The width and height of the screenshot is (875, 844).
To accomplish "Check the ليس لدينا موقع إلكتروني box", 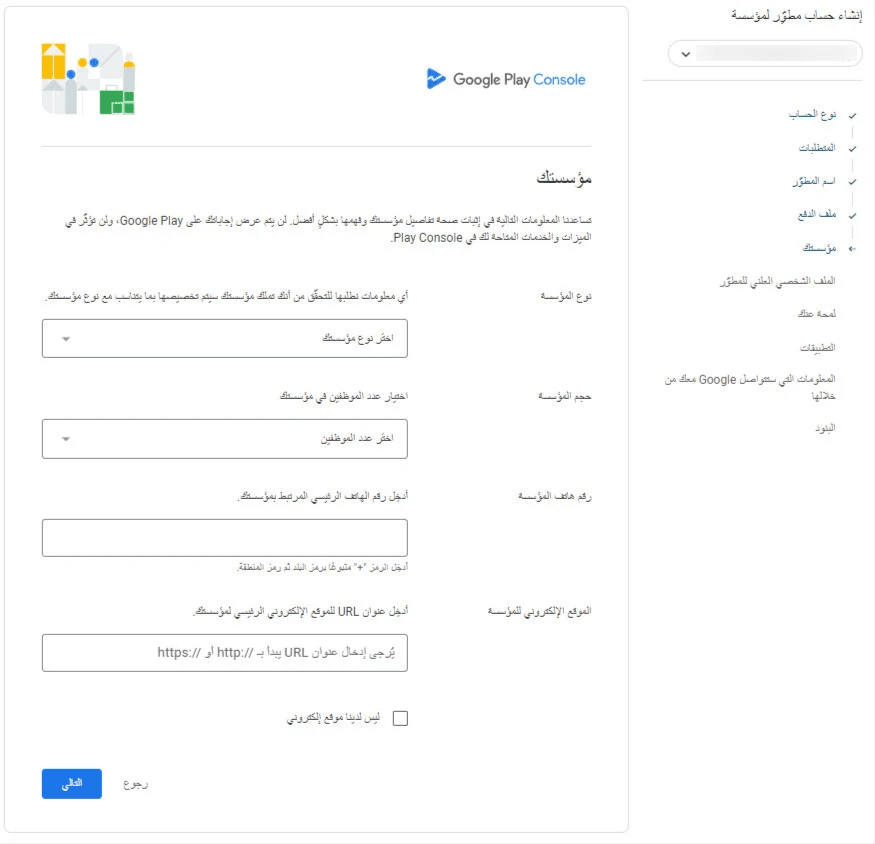I will click(x=401, y=718).
